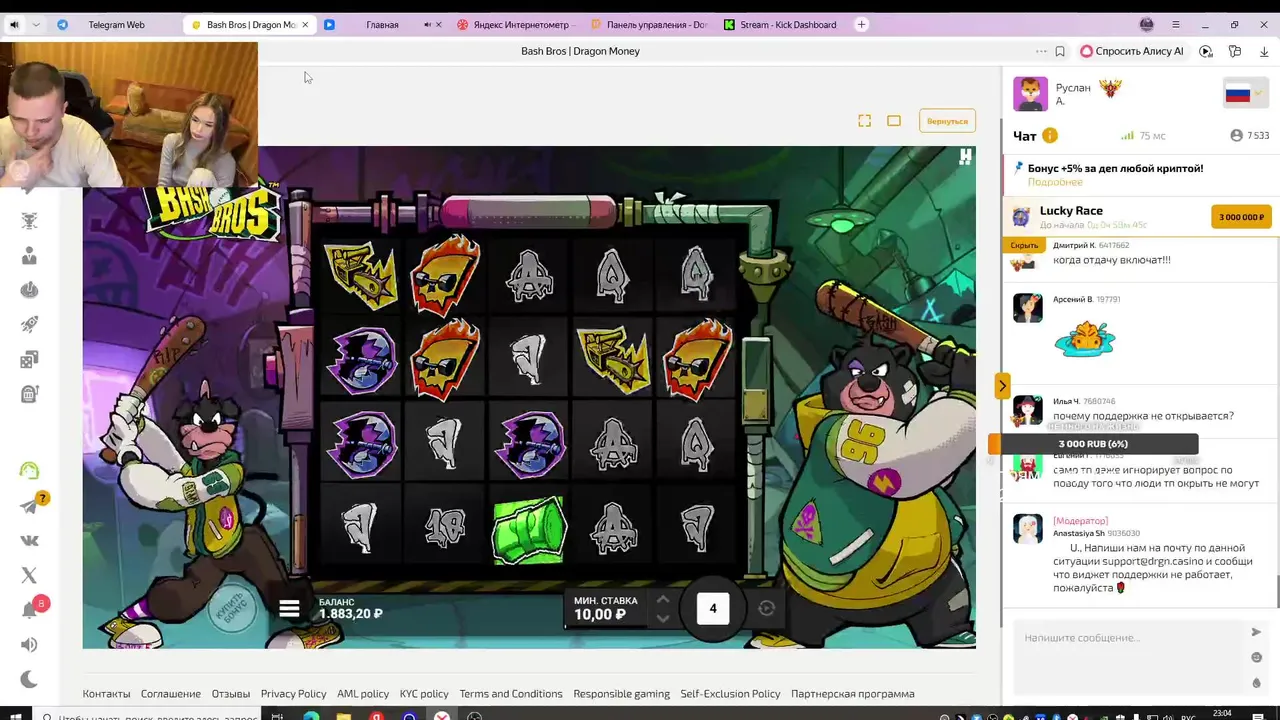This screenshot has height=720, width=1280.
Task: Open the Windows Start menu
Action: pyautogui.click(x=15, y=716)
